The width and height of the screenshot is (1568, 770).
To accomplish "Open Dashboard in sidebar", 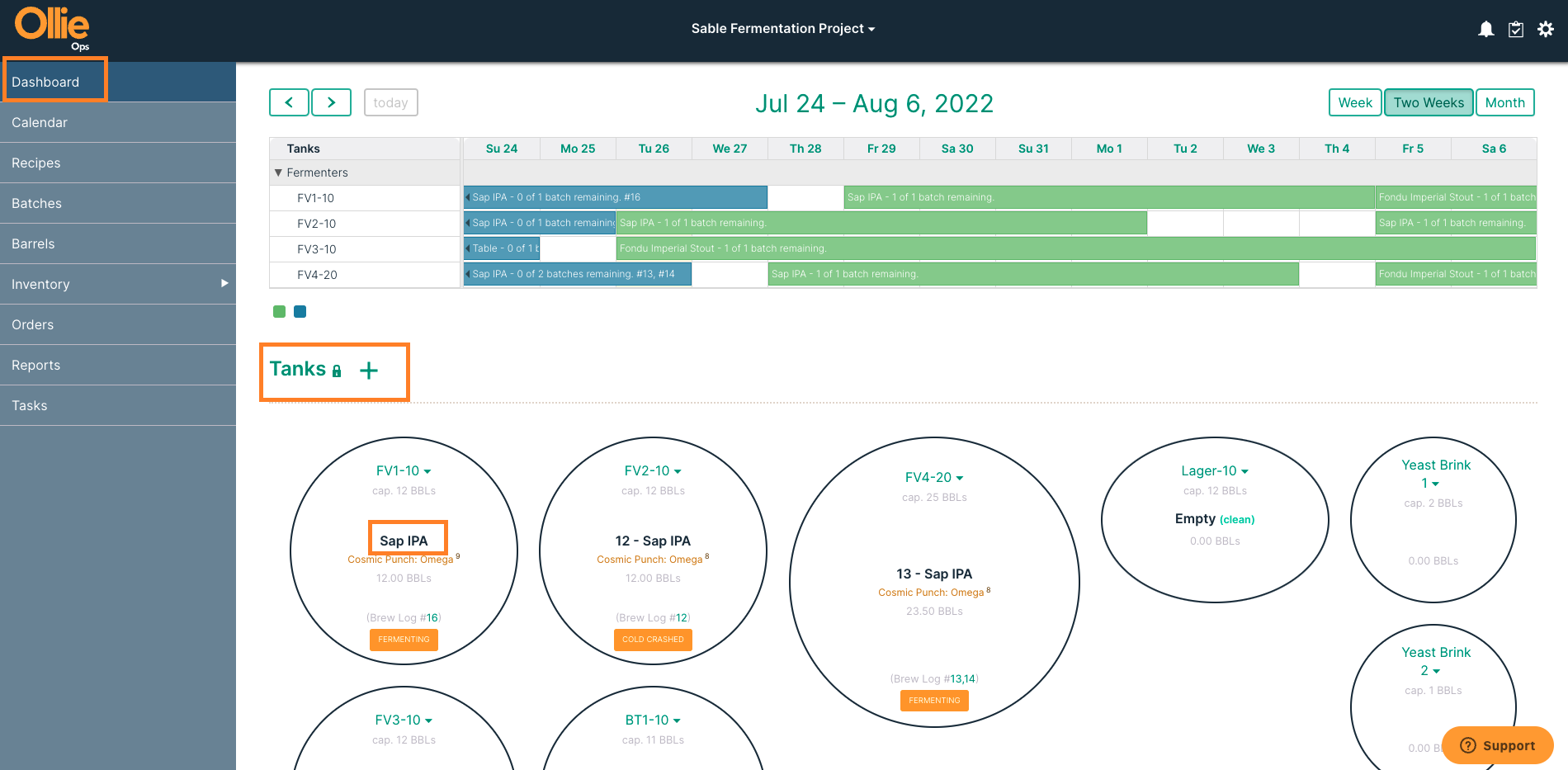I will [x=118, y=82].
